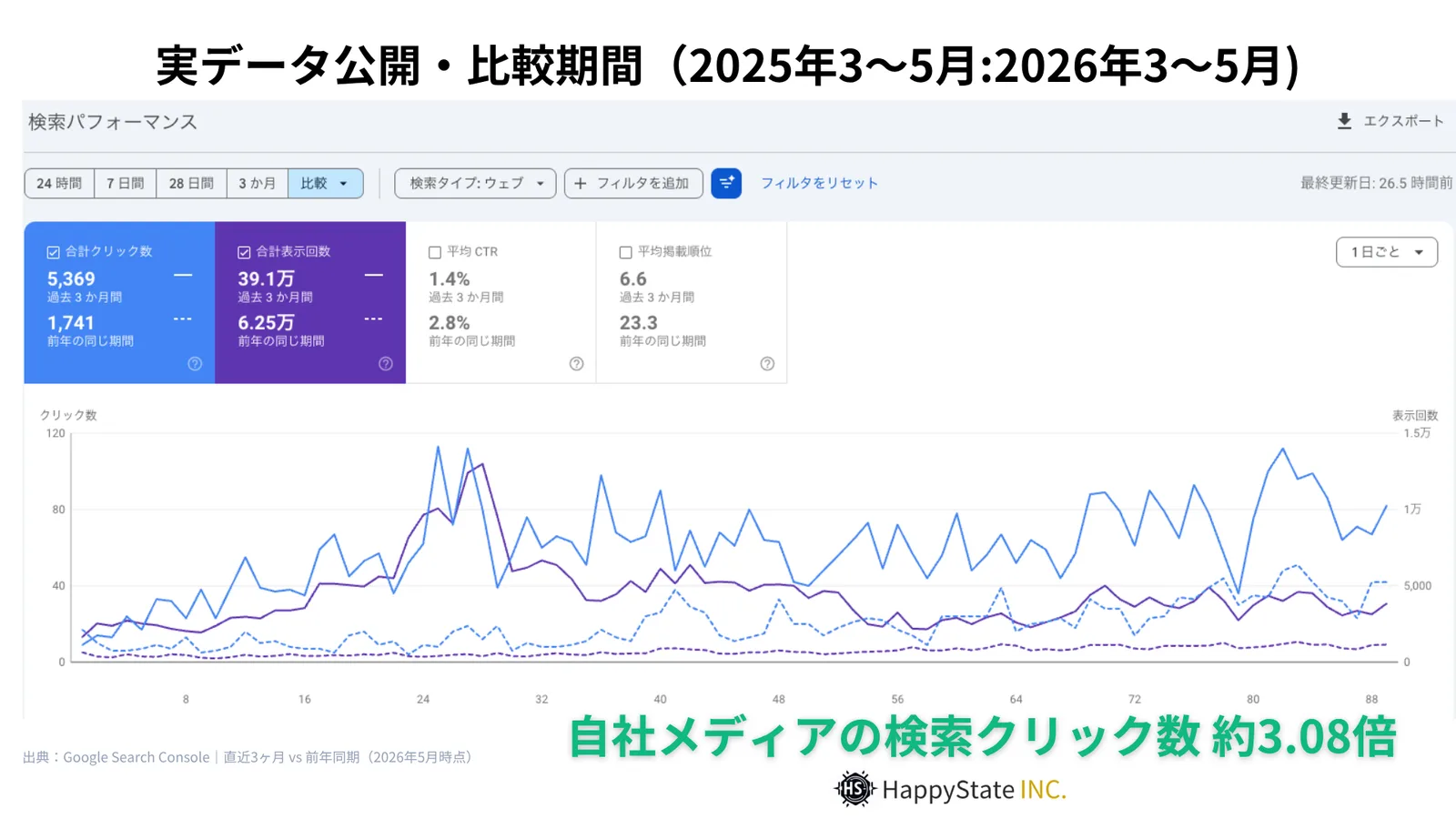Screen dimensions: 1456x819
Task: Open help icon on 合計表示回数 card
Action: click(386, 363)
